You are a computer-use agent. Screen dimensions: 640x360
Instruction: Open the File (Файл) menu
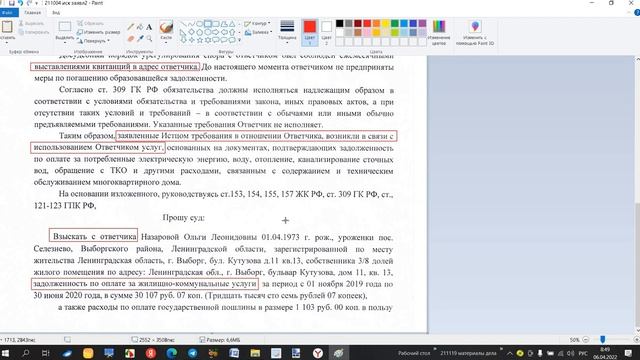[x=8, y=13]
